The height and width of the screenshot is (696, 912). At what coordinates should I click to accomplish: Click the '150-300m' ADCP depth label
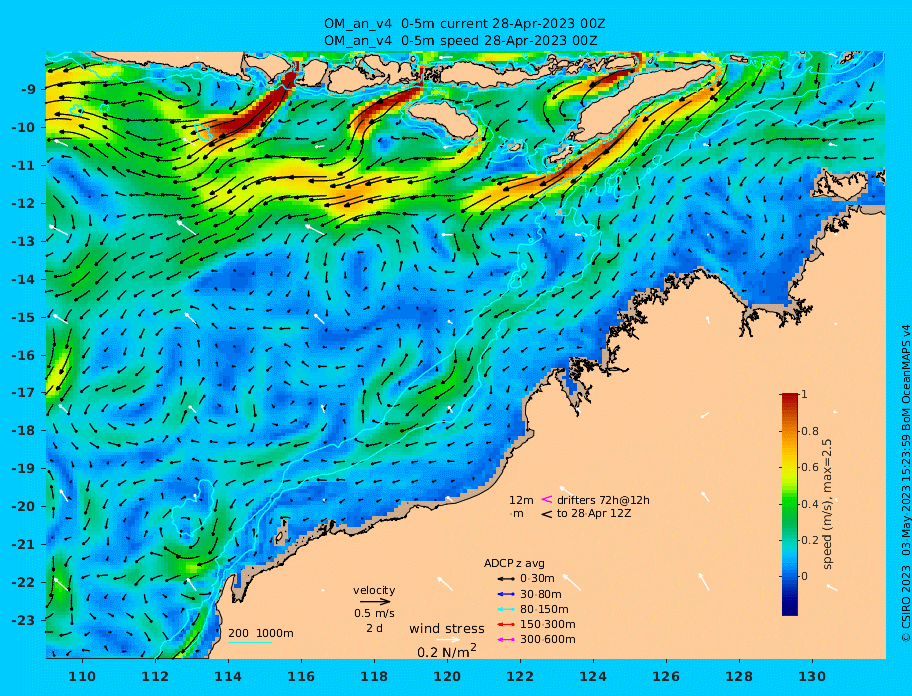coord(547,624)
